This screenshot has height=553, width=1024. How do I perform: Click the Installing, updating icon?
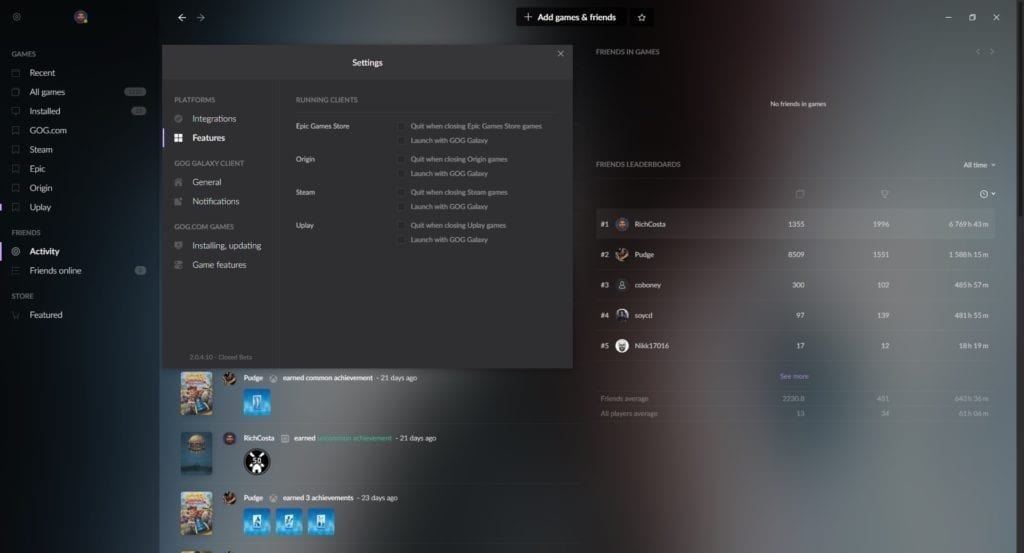[178, 245]
